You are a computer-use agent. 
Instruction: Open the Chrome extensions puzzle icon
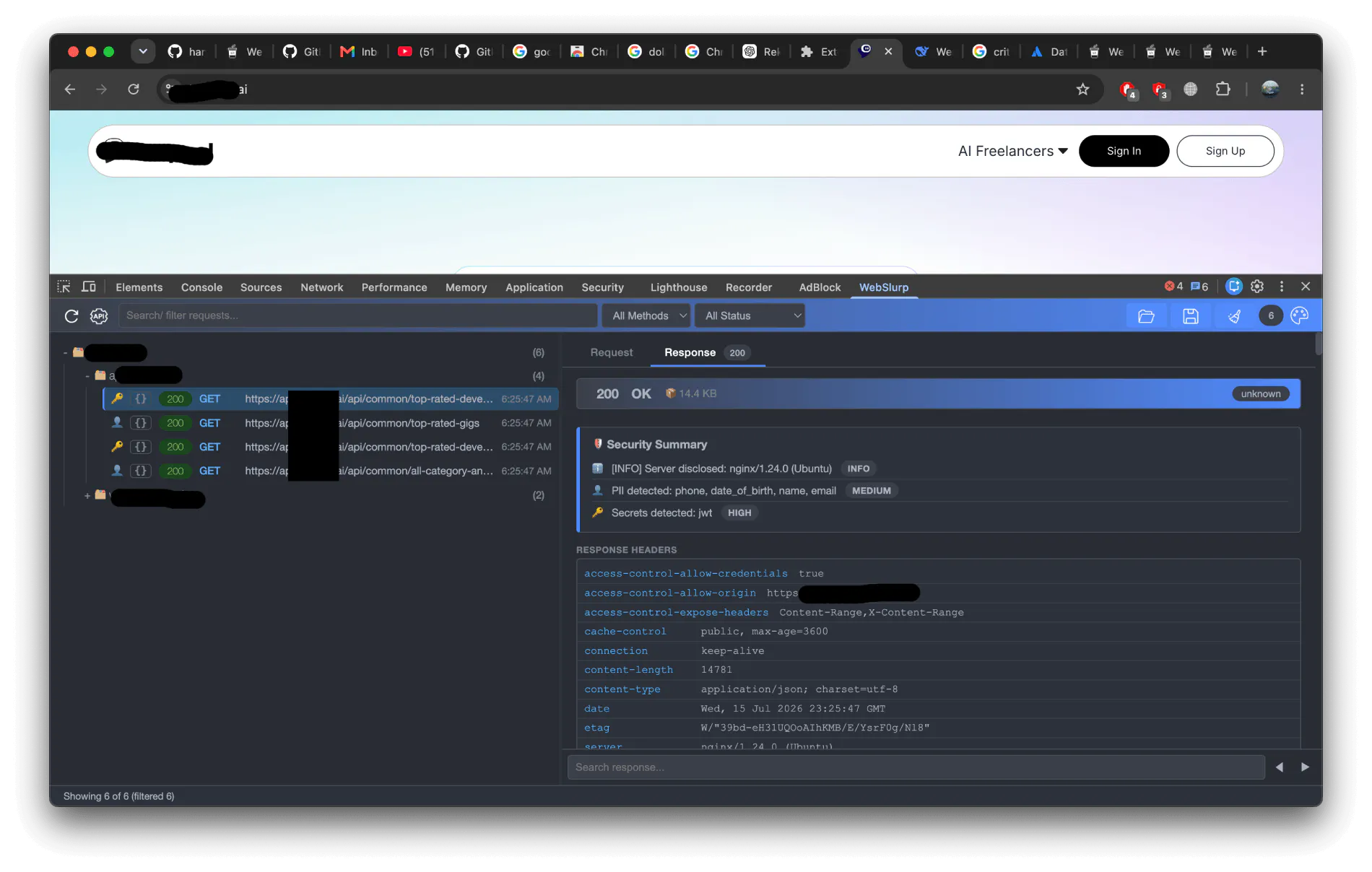click(1223, 90)
